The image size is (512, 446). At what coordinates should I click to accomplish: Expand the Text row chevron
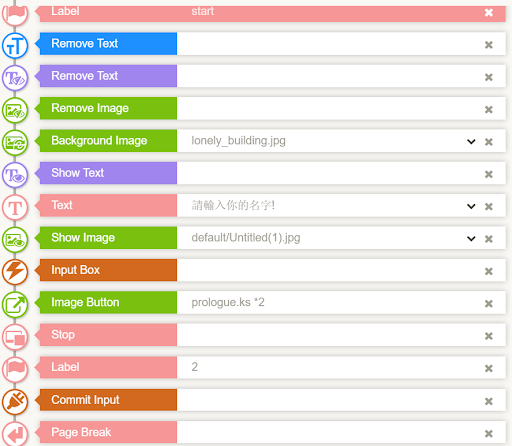[x=471, y=206]
